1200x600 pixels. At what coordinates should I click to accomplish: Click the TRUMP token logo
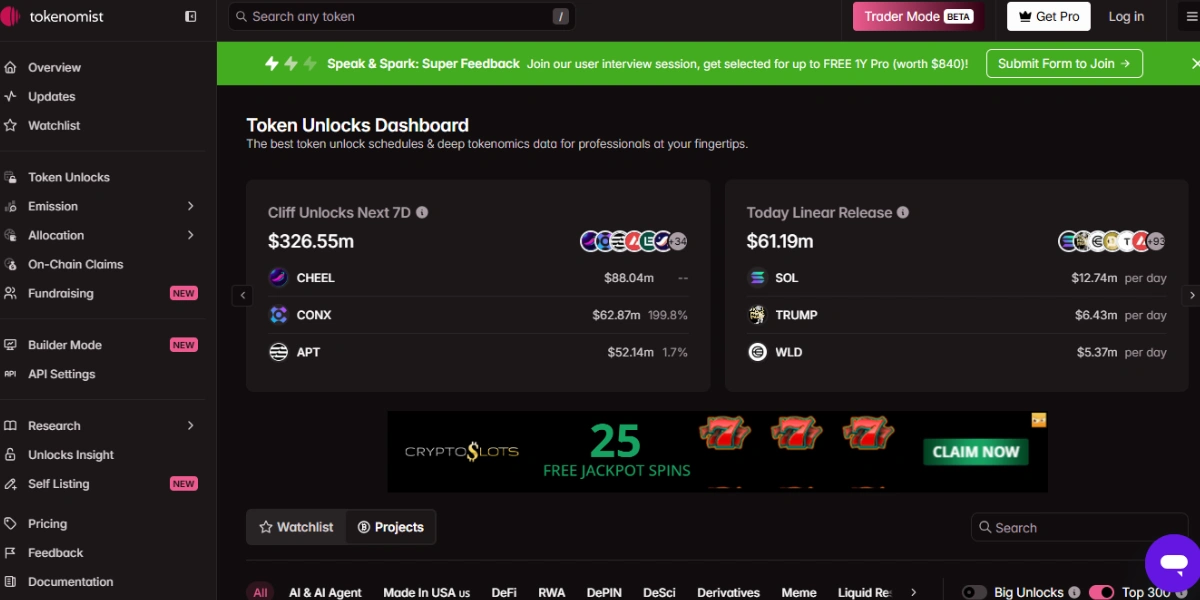757,315
